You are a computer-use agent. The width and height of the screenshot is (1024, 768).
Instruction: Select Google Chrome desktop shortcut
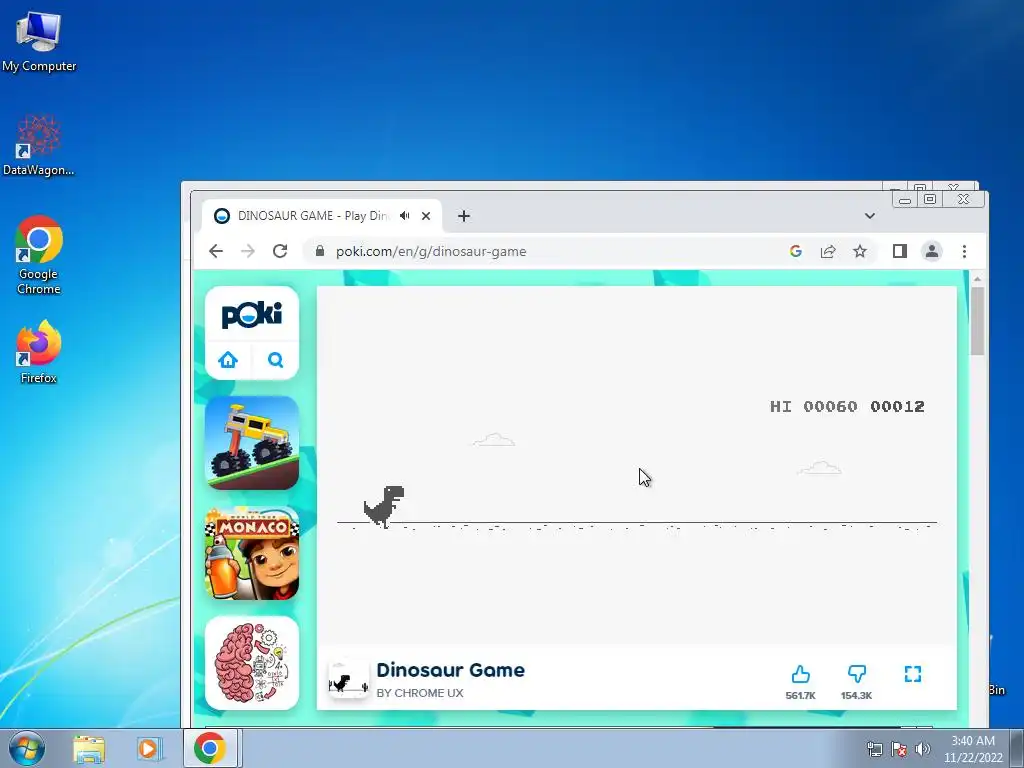pyautogui.click(x=39, y=255)
